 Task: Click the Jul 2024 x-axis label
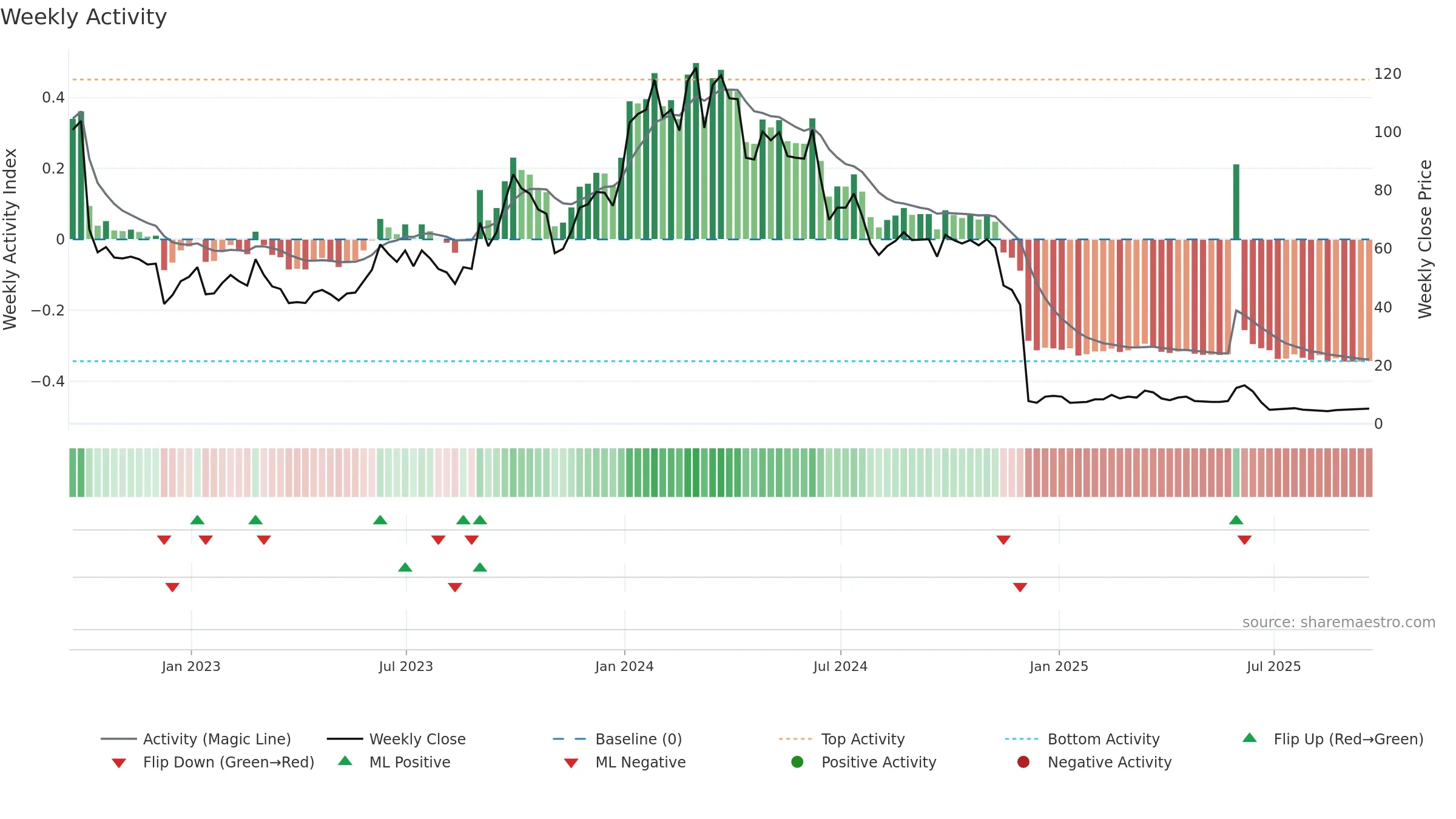click(x=840, y=666)
